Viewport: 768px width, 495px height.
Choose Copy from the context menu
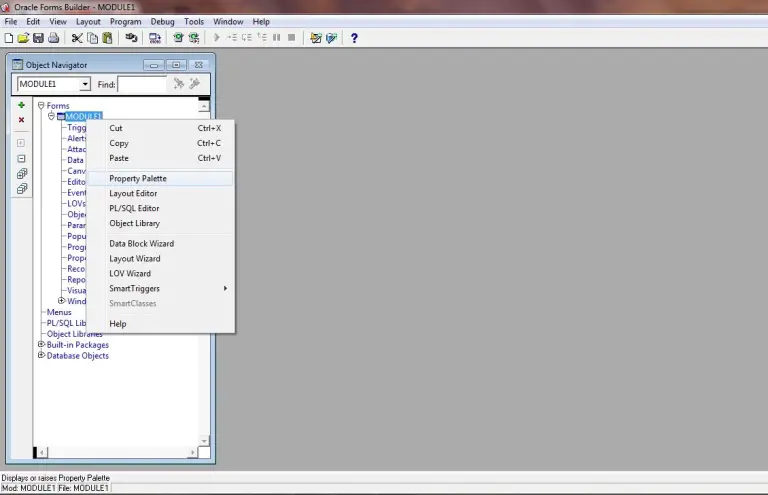click(161, 143)
